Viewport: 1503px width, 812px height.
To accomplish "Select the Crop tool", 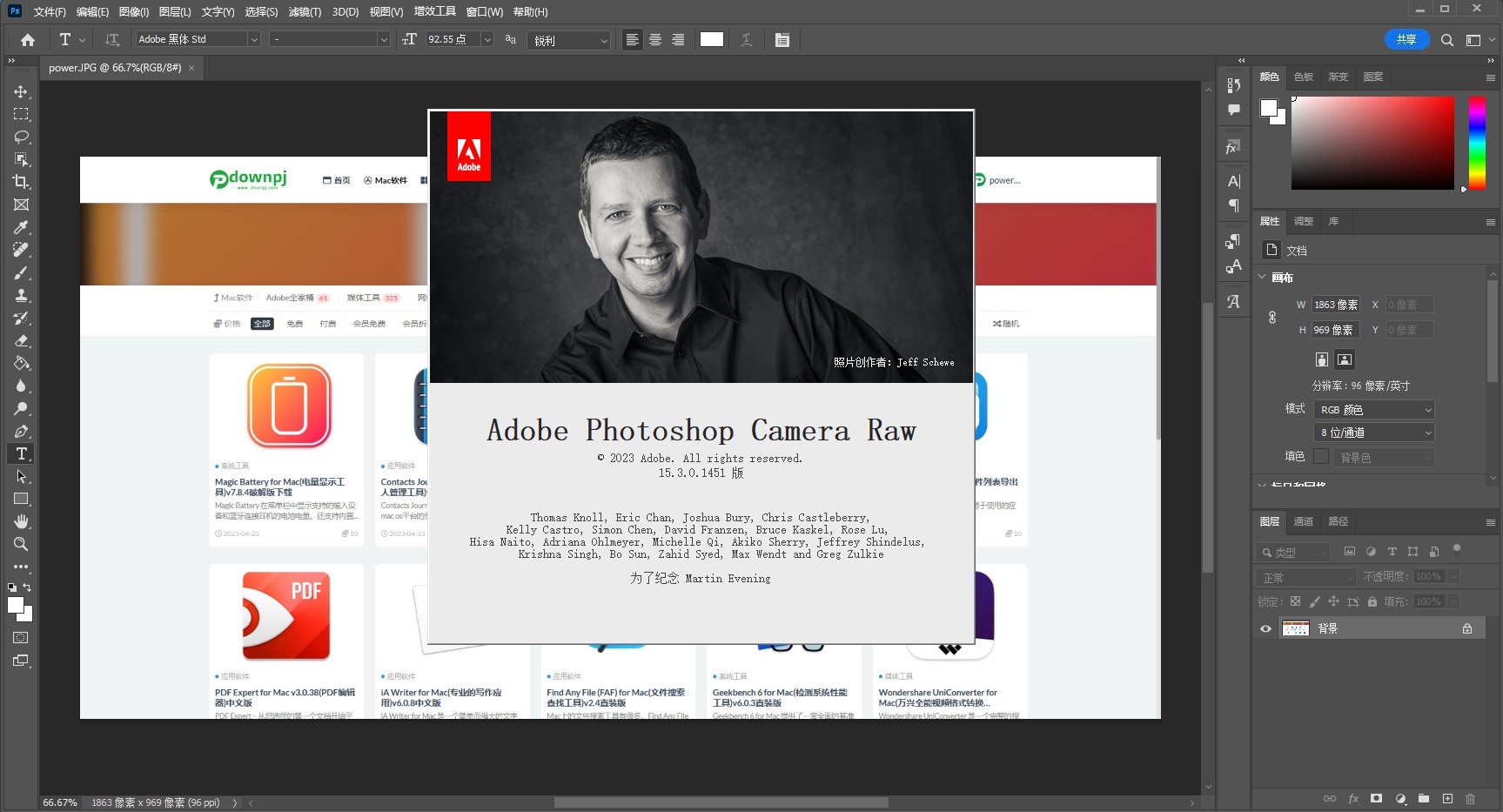I will tap(21, 183).
